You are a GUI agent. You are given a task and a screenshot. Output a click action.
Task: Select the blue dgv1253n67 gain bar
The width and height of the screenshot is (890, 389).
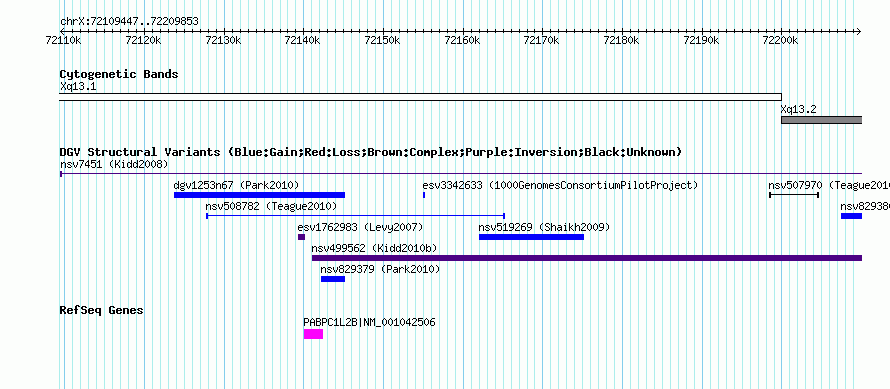point(259,195)
